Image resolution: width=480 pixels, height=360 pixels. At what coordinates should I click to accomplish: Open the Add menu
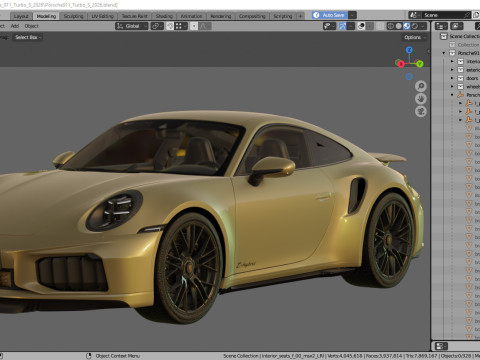pos(15,26)
